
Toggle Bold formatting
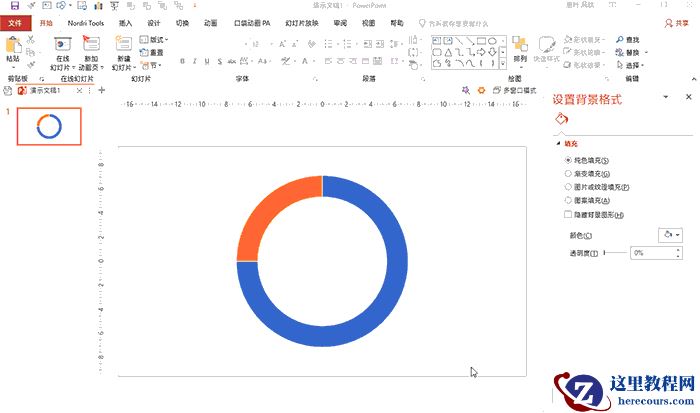point(182,61)
